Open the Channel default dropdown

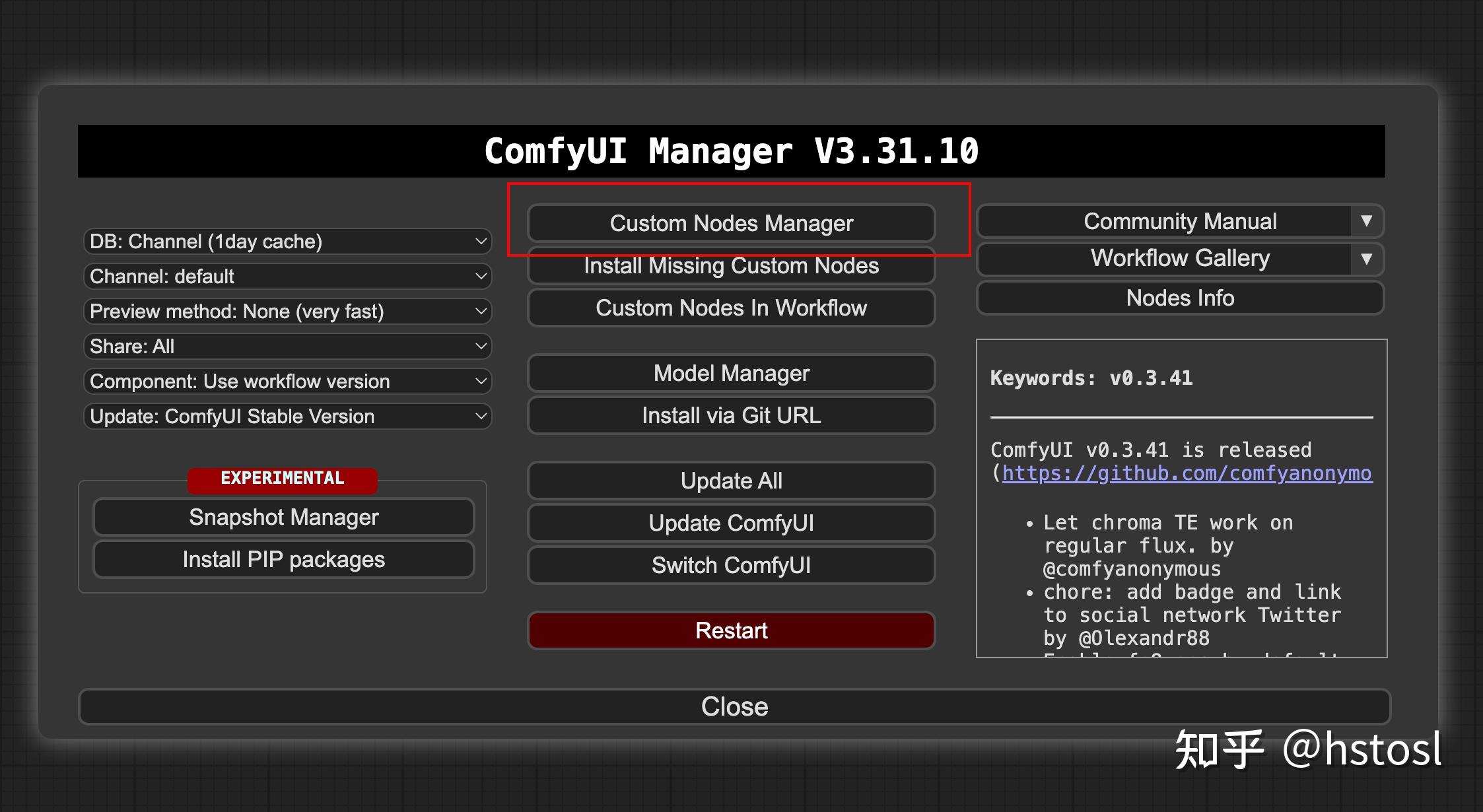tap(287, 277)
